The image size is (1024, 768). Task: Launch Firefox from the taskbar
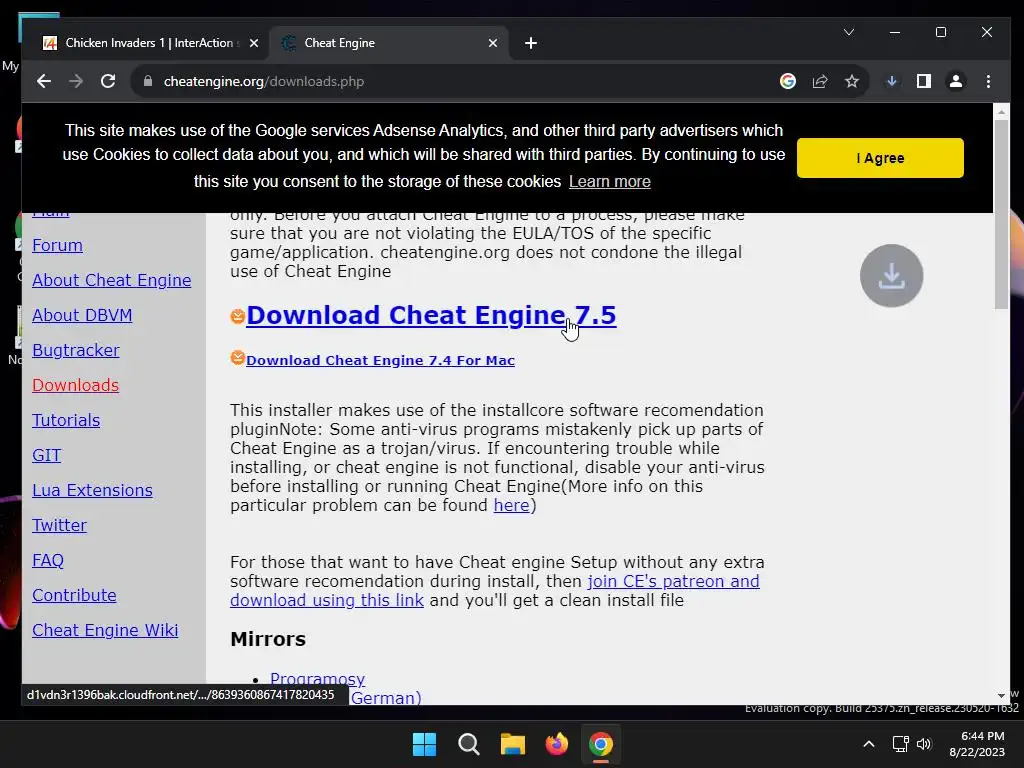click(556, 744)
